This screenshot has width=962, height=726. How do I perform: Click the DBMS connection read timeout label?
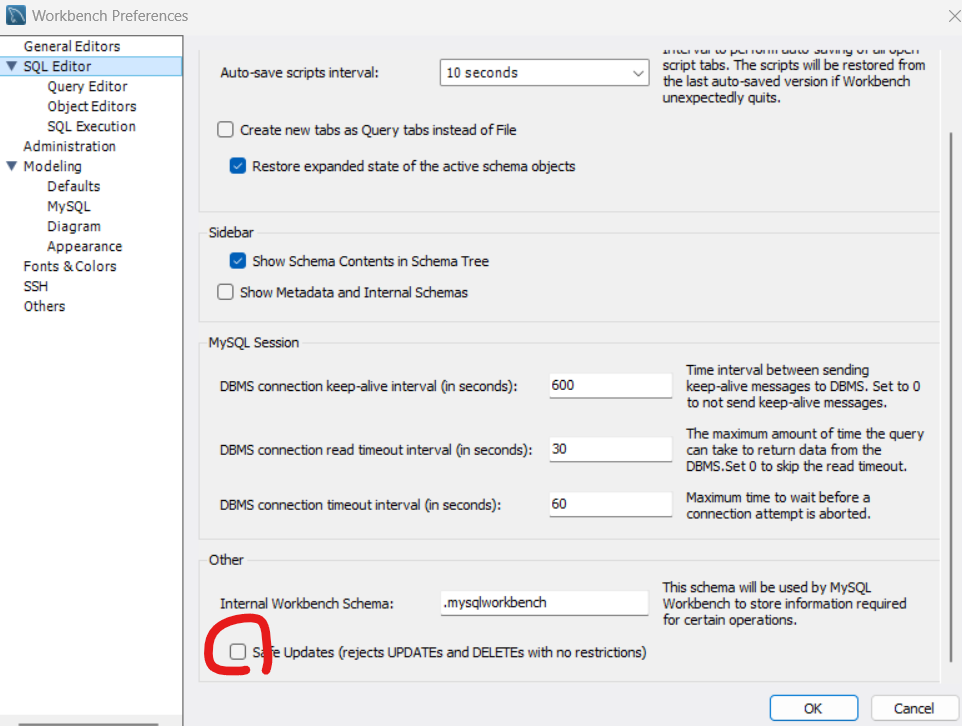pyautogui.click(x=375, y=450)
